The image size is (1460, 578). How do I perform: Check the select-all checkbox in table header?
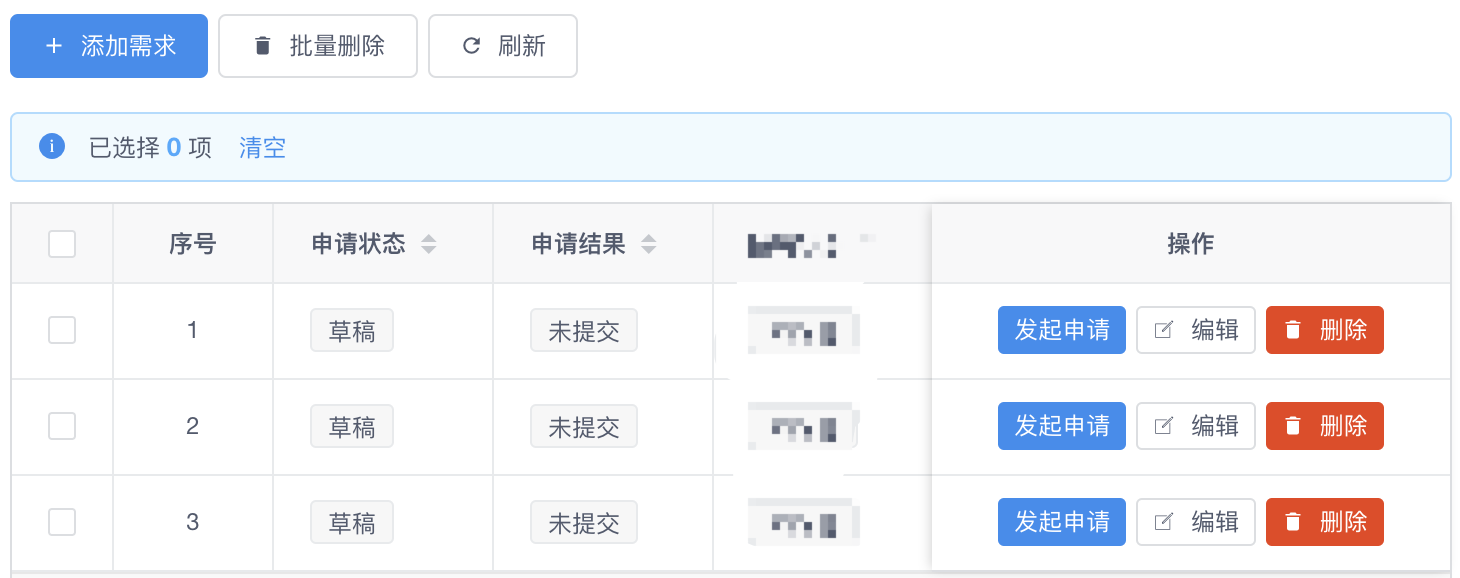[61, 243]
